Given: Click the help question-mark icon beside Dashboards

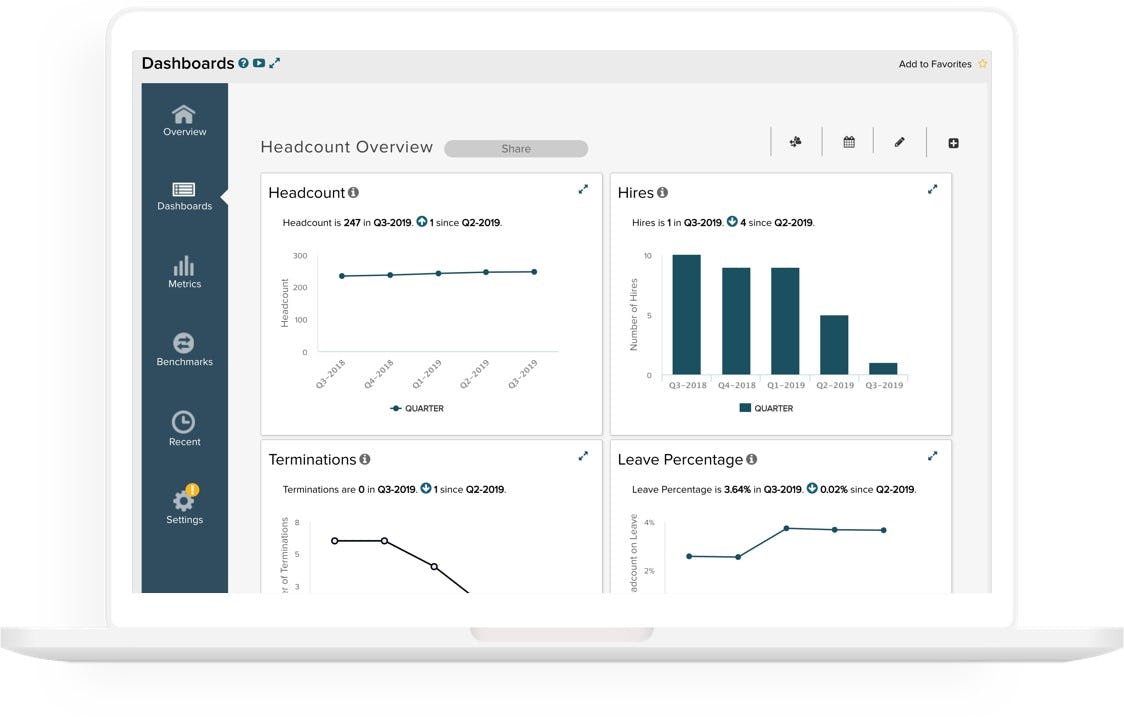Looking at the screenshot, I should [x=244, y=63].
